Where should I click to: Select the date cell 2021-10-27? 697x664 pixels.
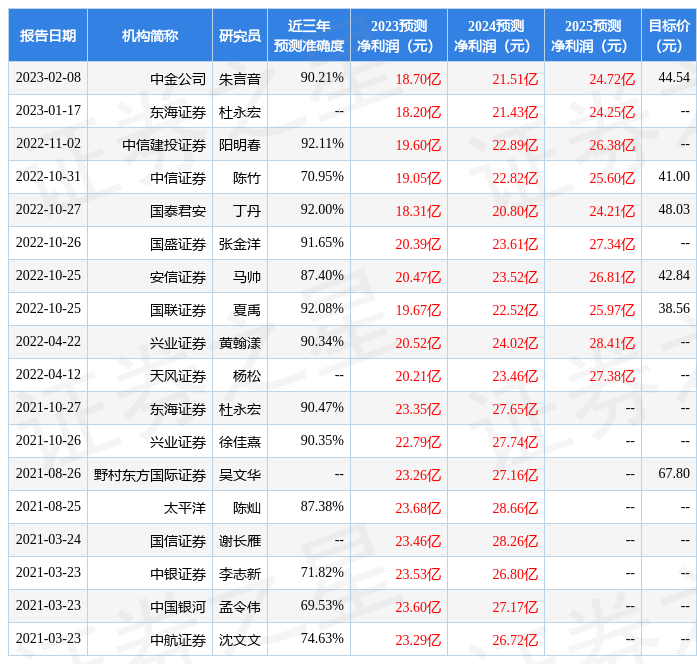[x=48, y=408]
